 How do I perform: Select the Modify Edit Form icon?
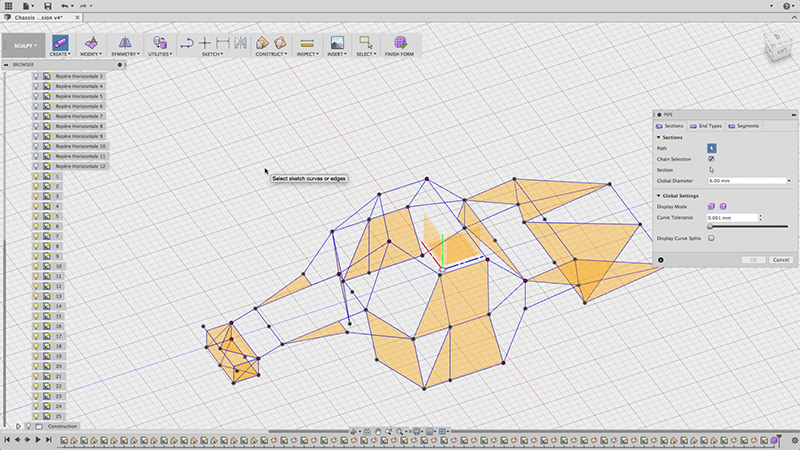pos(92,42)
